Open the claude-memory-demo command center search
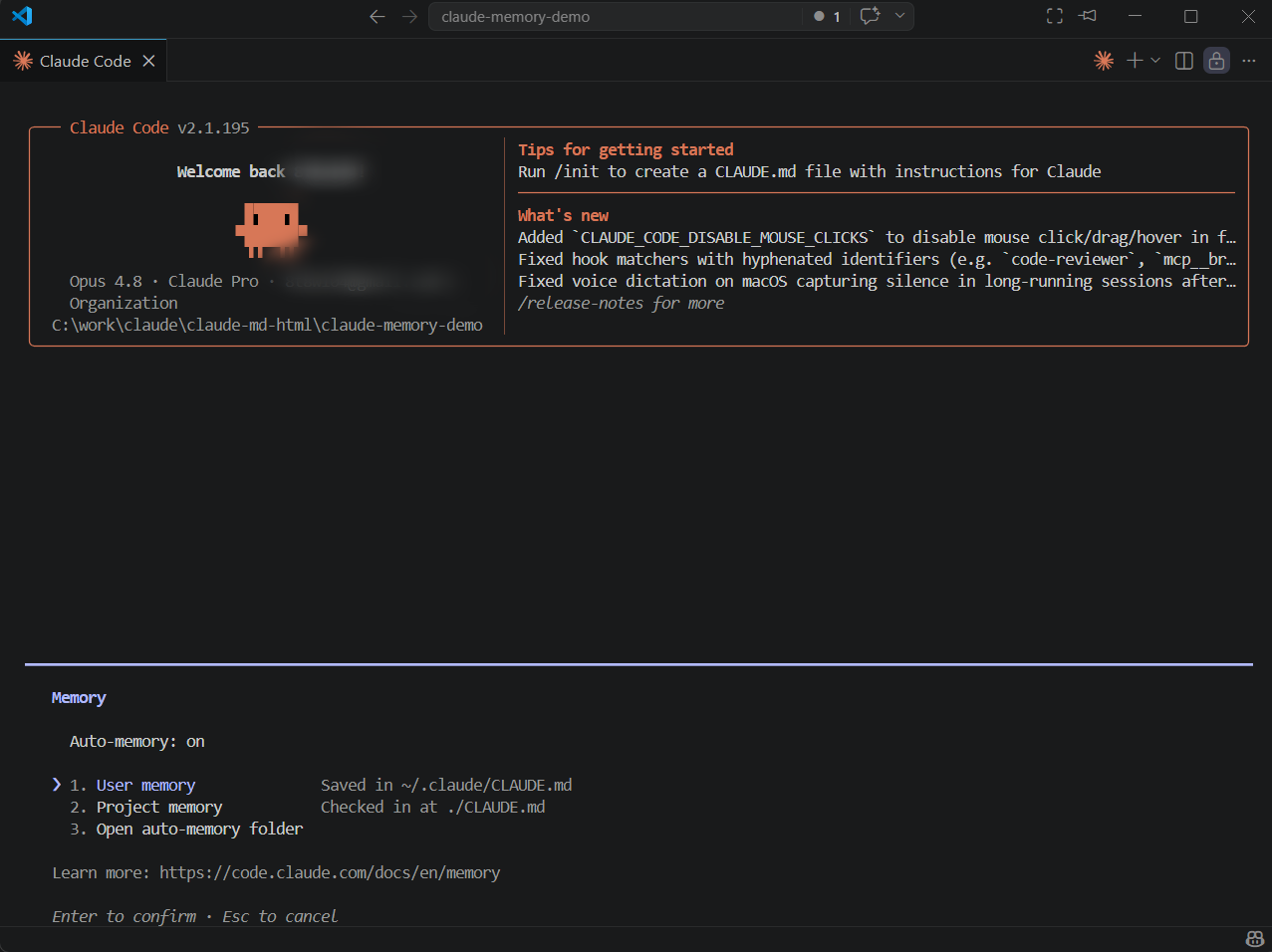Screen dimensions: 1272x952 pos(615,16)
